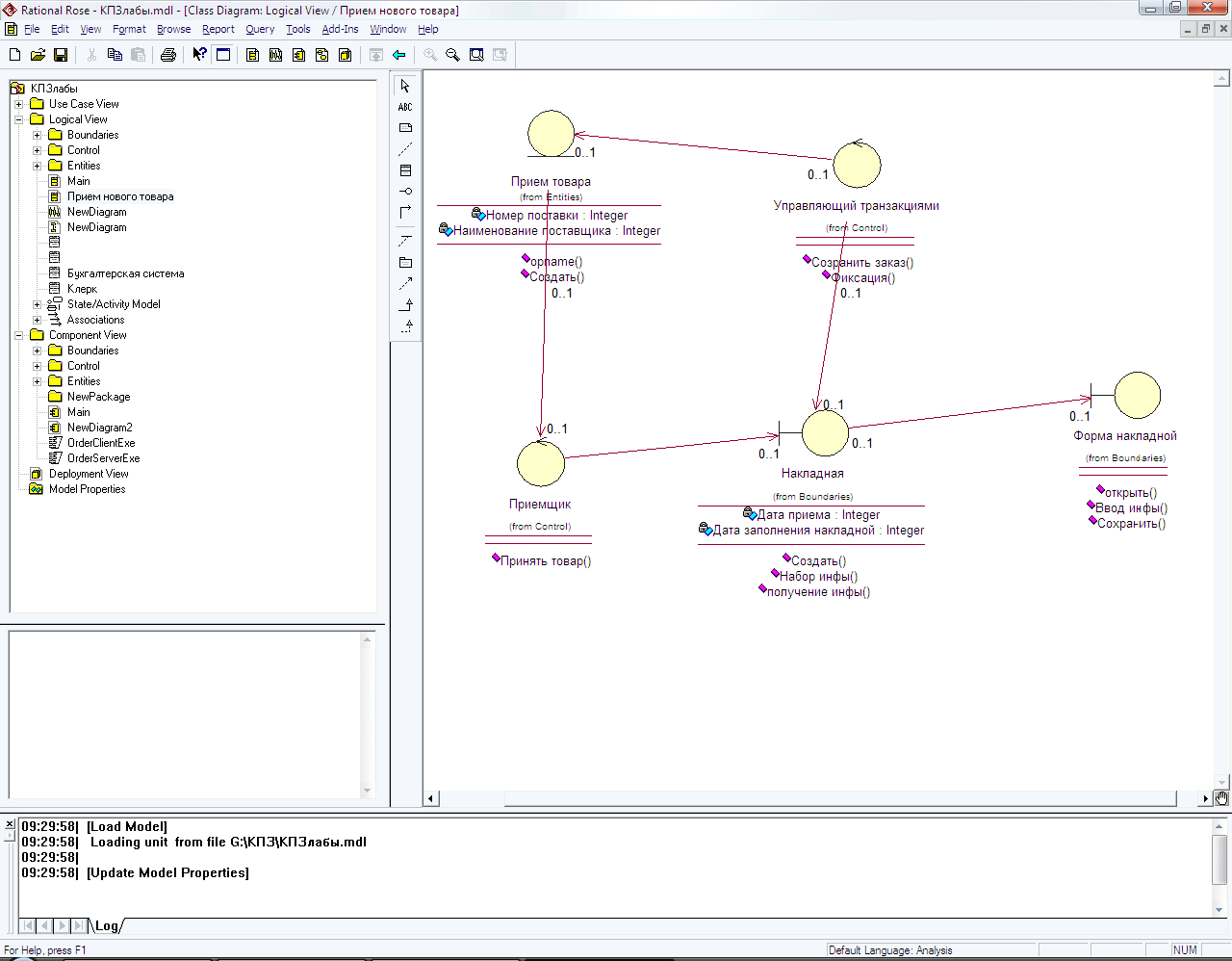1232x961 pixels.
Task: Close the log window with its X
Action: (x=10, y=825)
